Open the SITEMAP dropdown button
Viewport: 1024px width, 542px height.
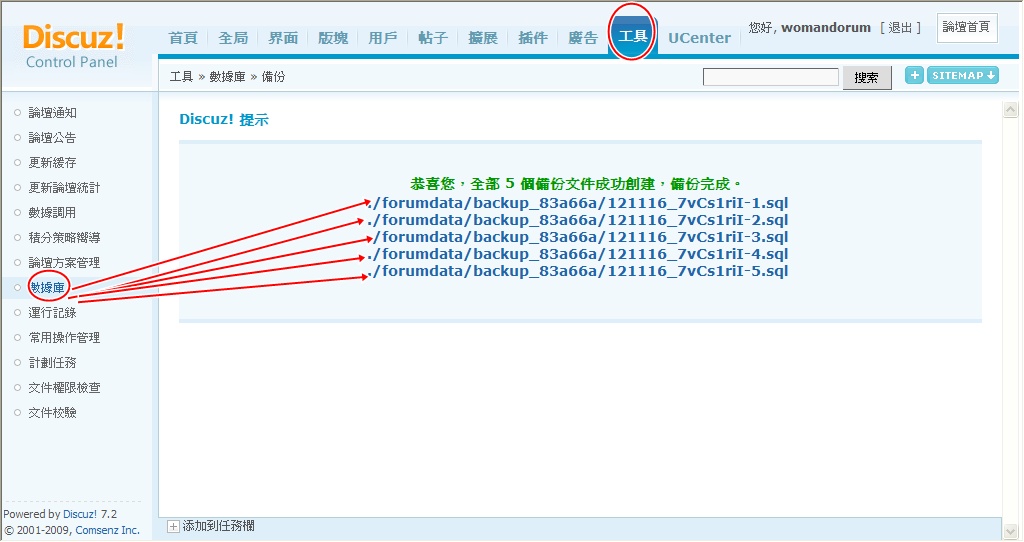(963, 76)
